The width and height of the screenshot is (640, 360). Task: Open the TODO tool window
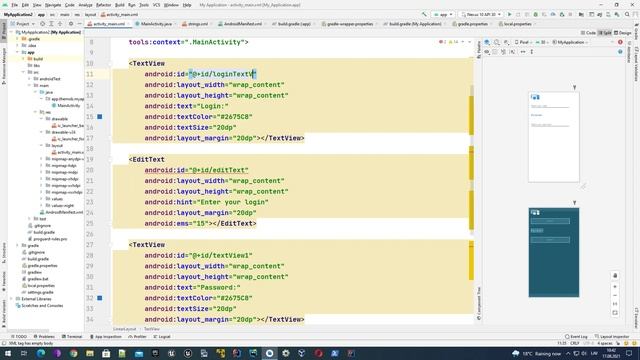[19, 337]
